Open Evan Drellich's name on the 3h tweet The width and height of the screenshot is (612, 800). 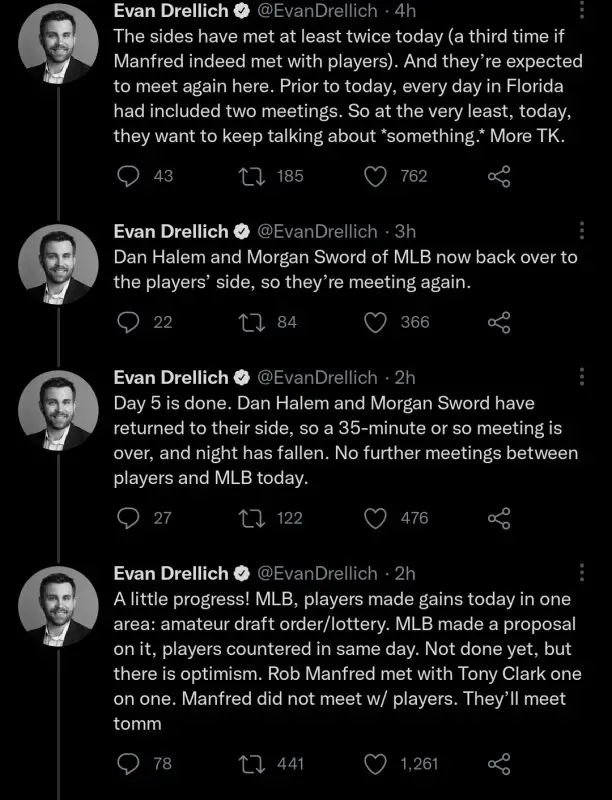coord(171,231)
